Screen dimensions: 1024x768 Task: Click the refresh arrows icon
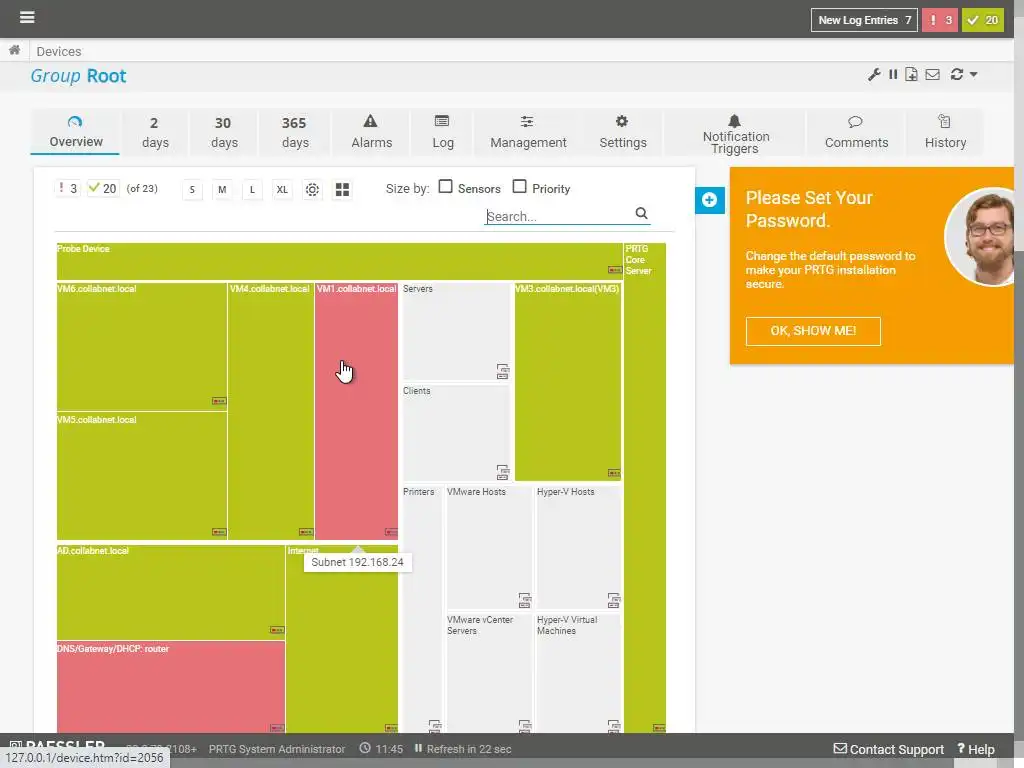click(x=957, y=74)
